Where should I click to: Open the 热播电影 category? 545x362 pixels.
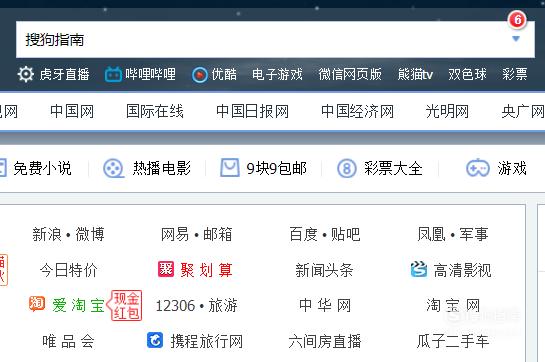click(162, 168)
